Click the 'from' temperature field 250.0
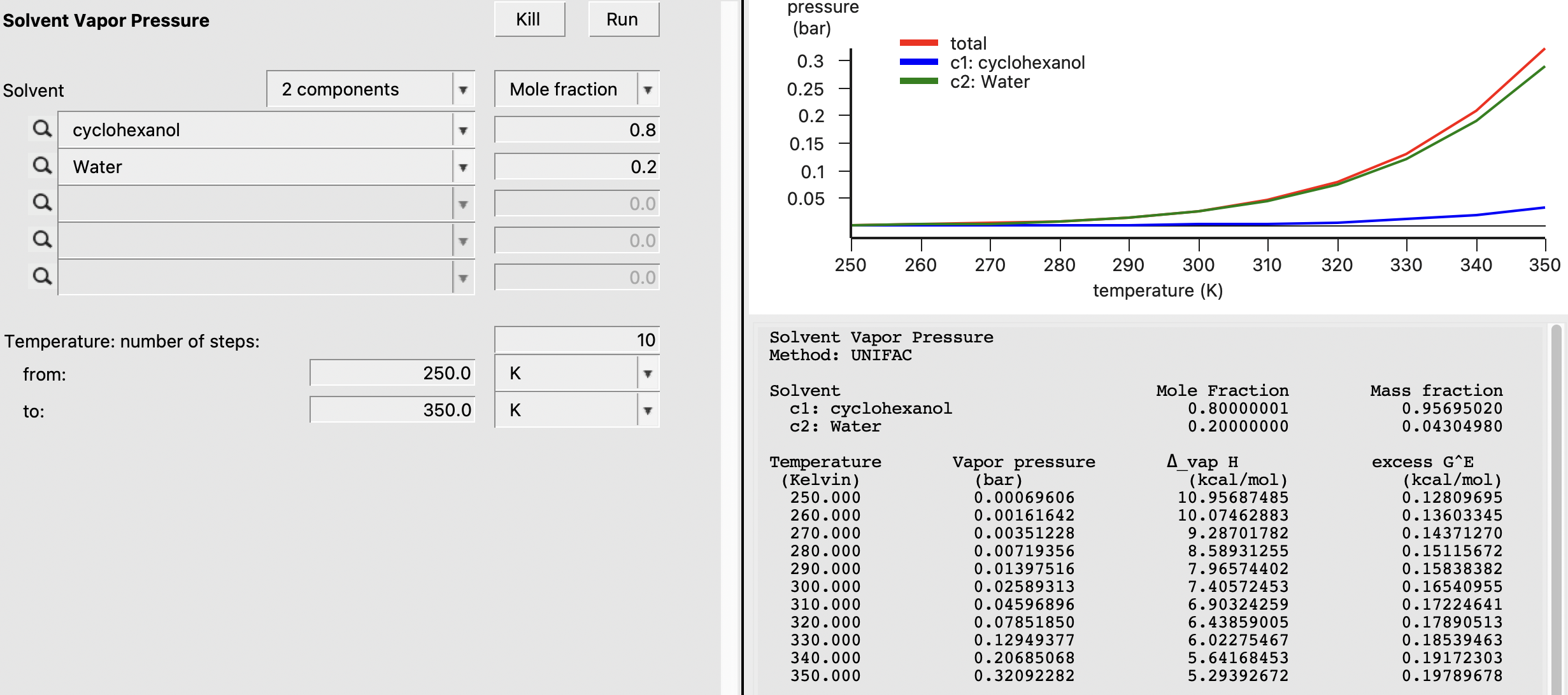This screenshot has width=1568, height=695. tap(392, 373)
